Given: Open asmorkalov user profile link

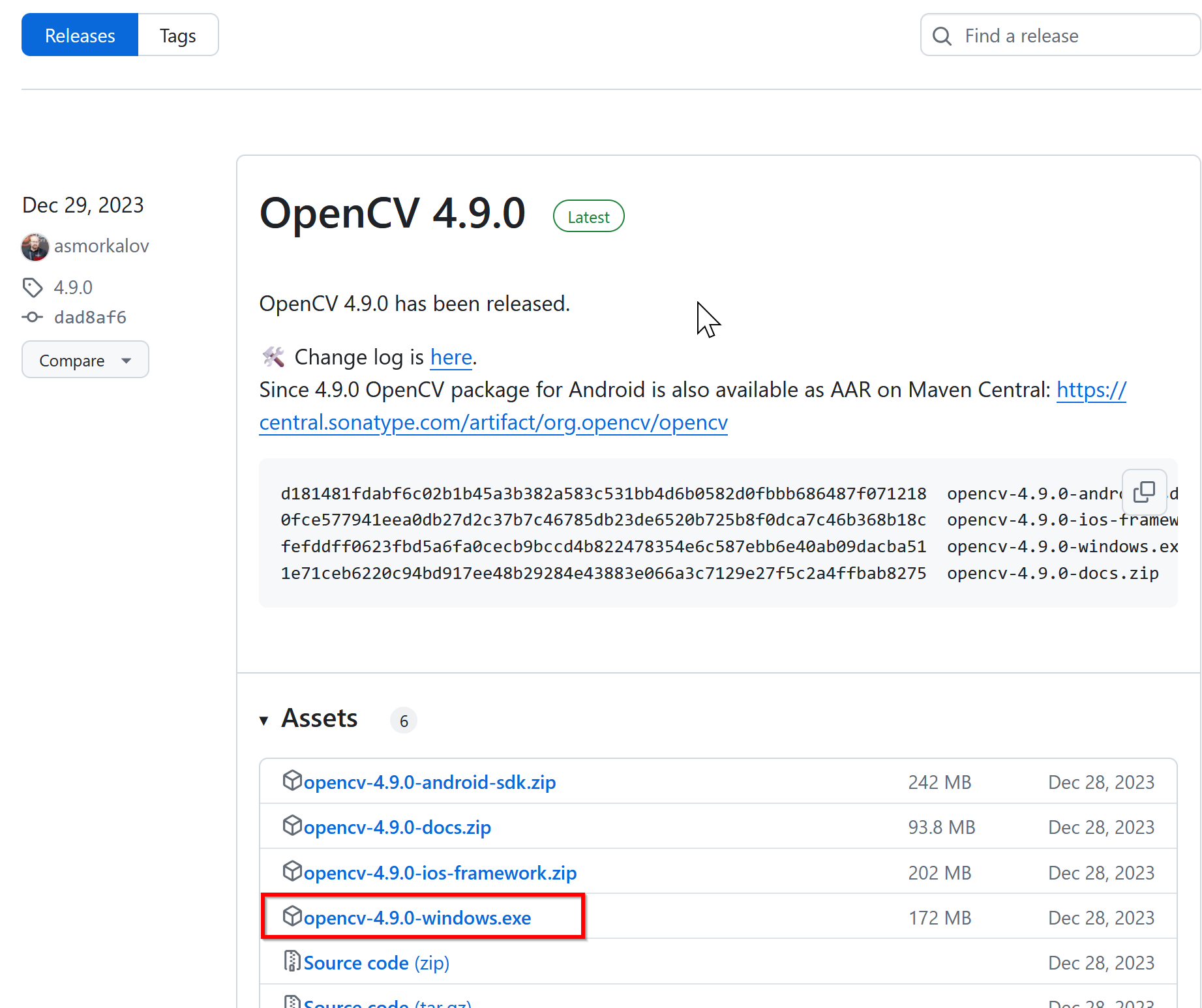Looking at the screenshot, I should point(101,246).
